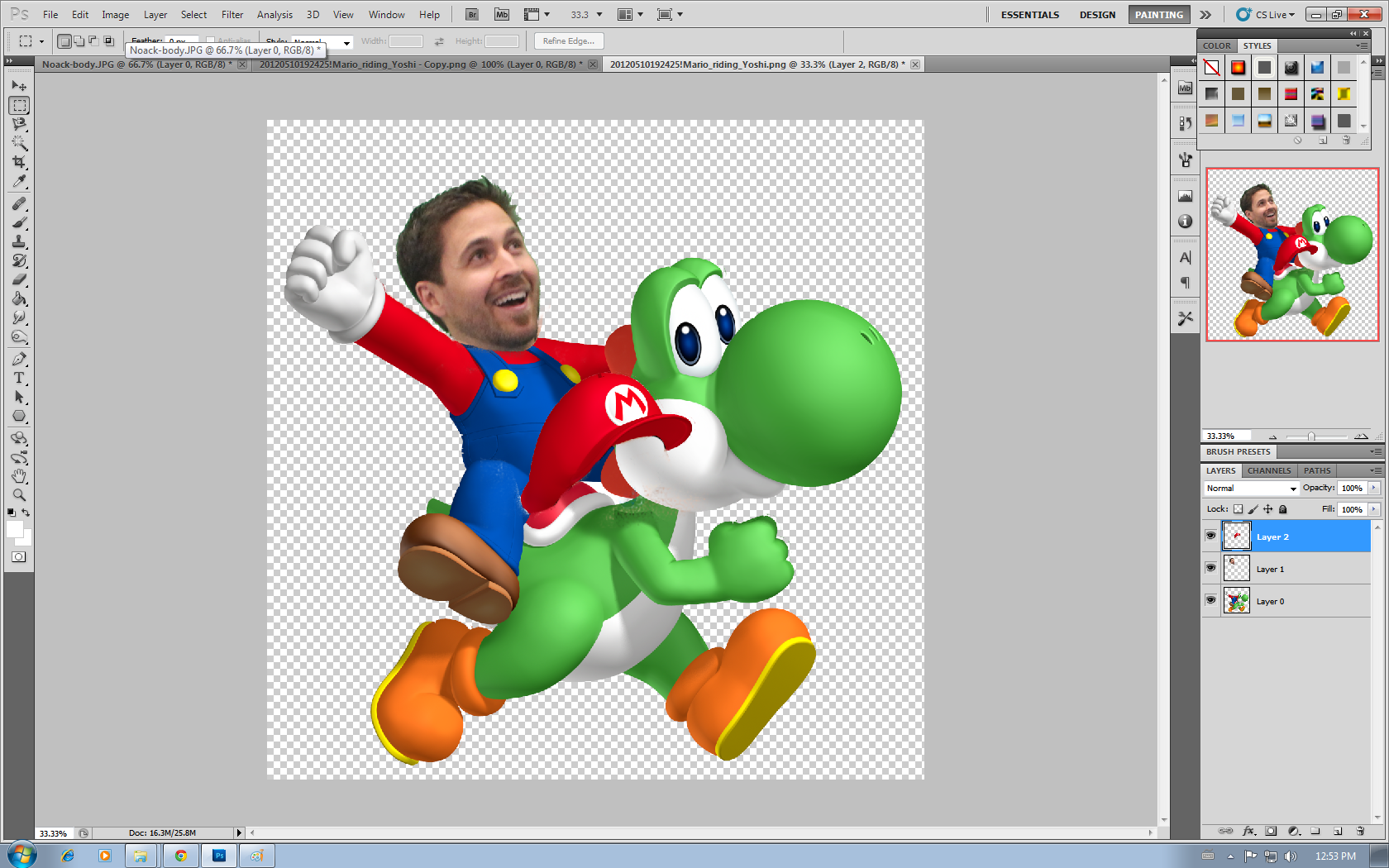
Task: Click the Refine Edge button
Action: (x=568, y=41)
